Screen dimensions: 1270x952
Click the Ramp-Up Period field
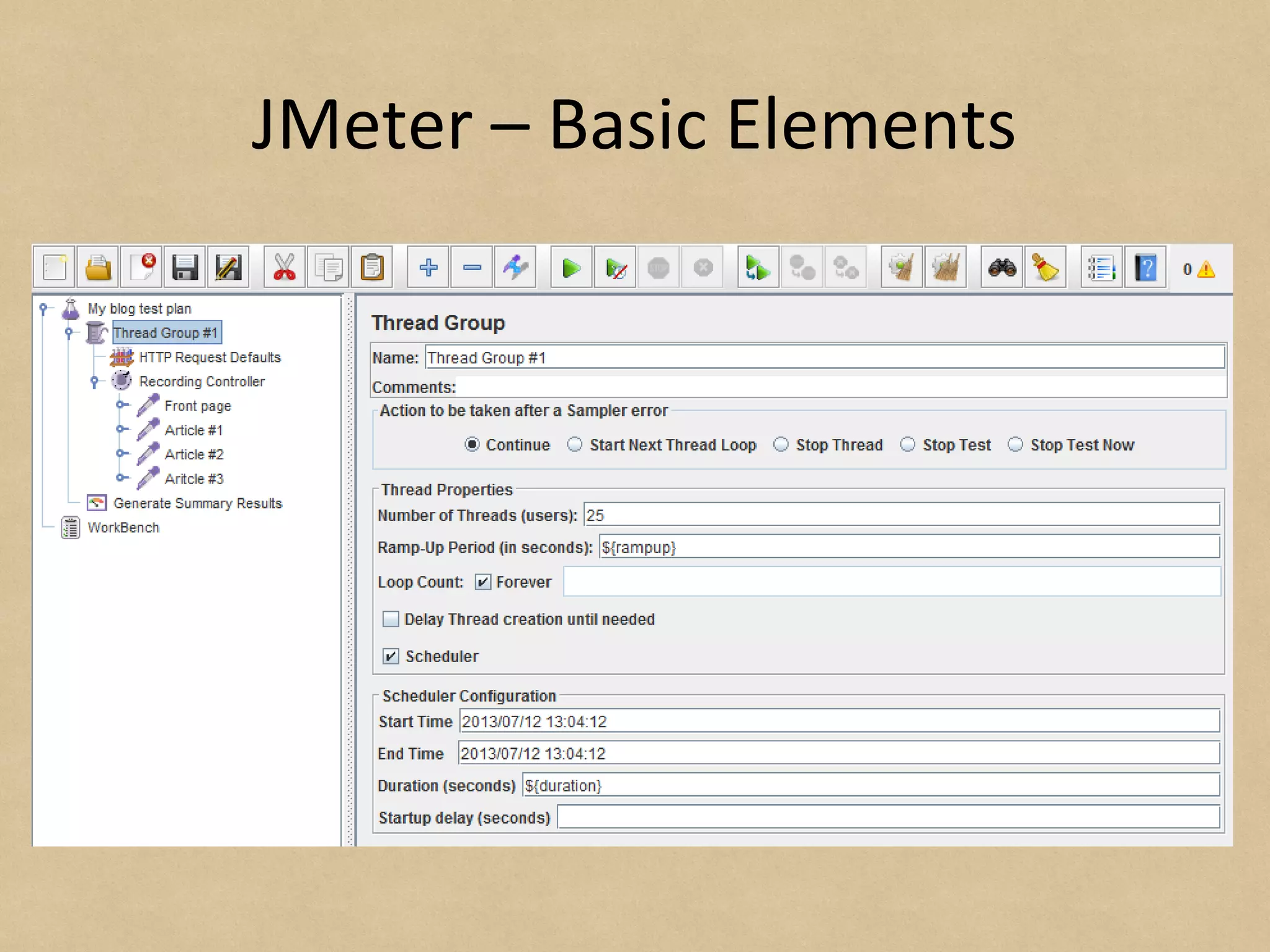click(909, 547)
